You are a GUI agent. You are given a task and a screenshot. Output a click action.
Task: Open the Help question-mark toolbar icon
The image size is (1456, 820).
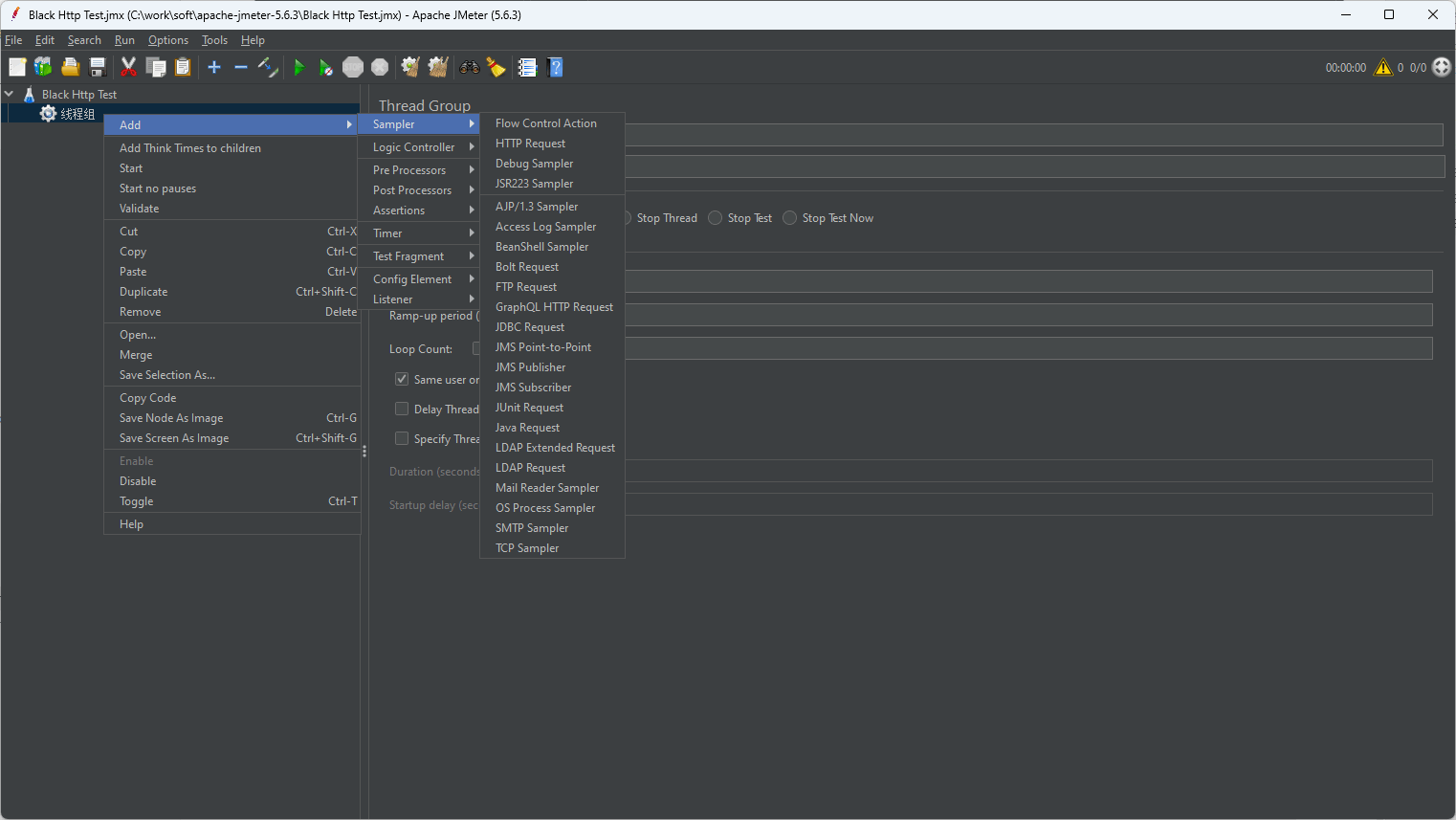pos(556,67)
